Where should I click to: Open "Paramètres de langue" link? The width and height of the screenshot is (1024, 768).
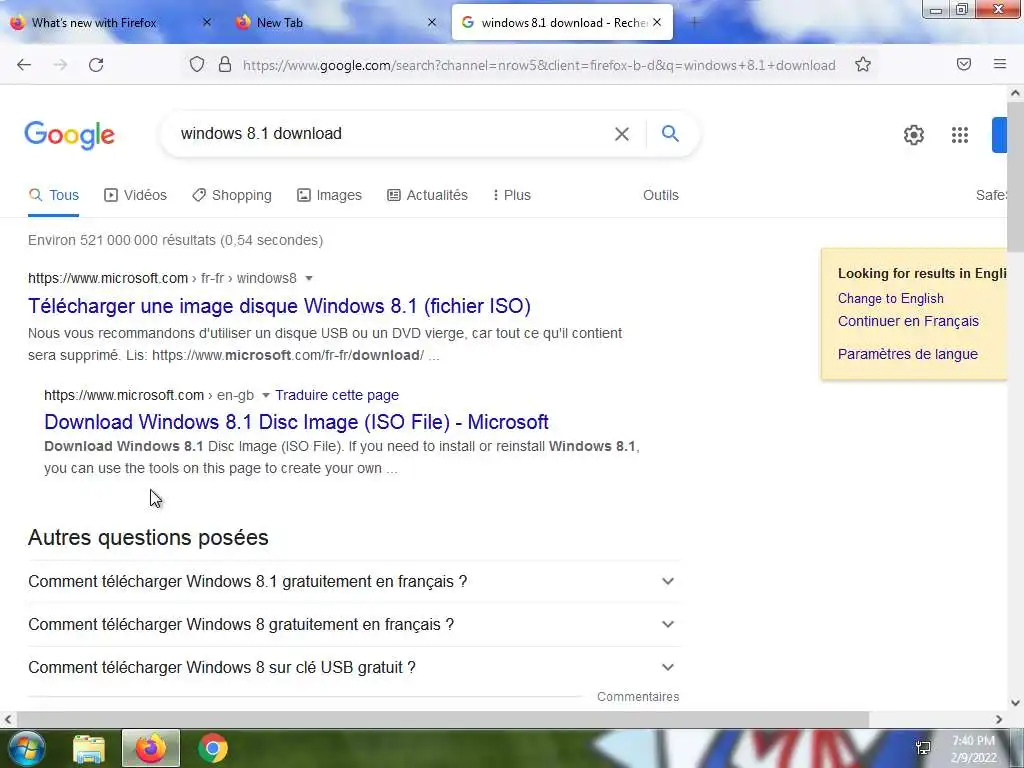(907, 354)
